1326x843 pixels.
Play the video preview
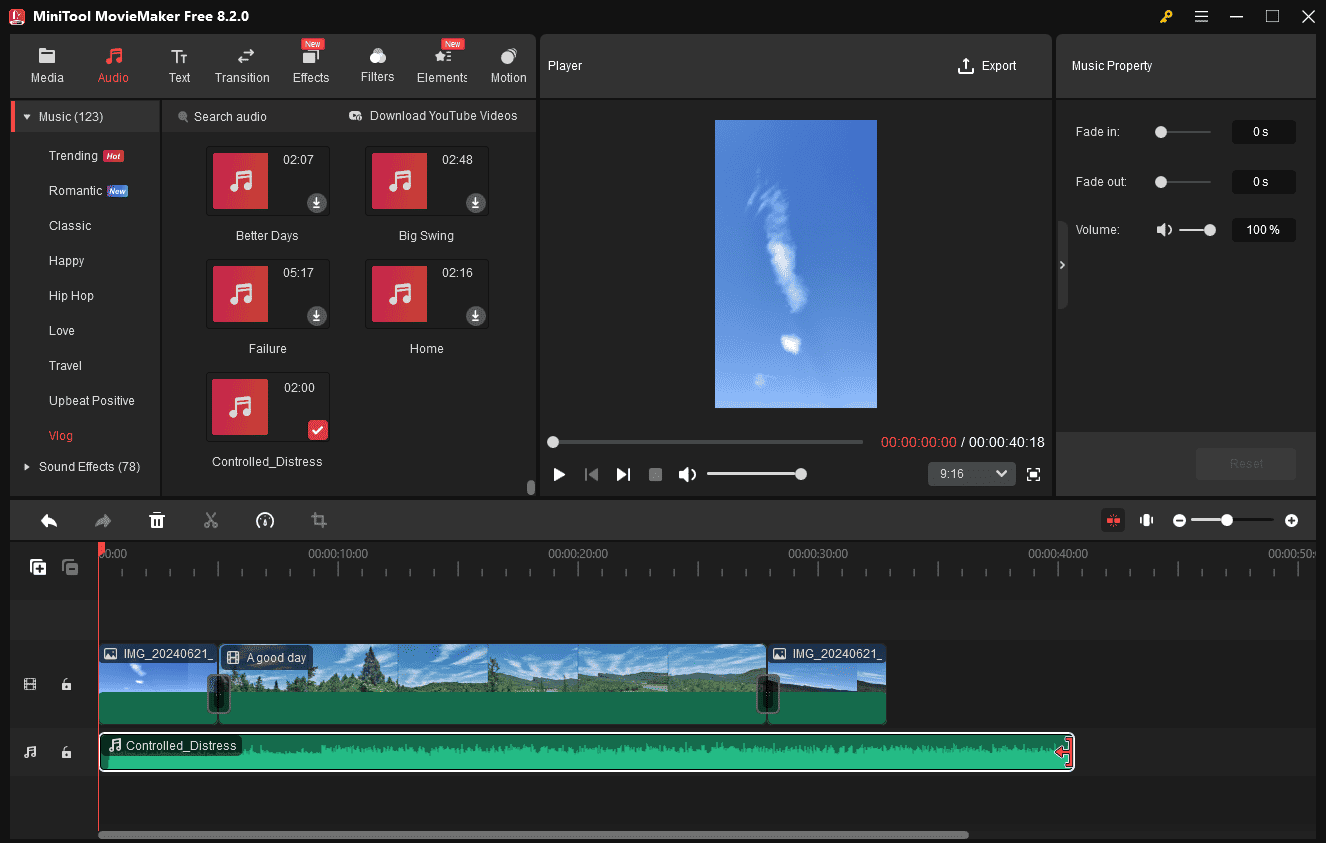tap(559, 474)
